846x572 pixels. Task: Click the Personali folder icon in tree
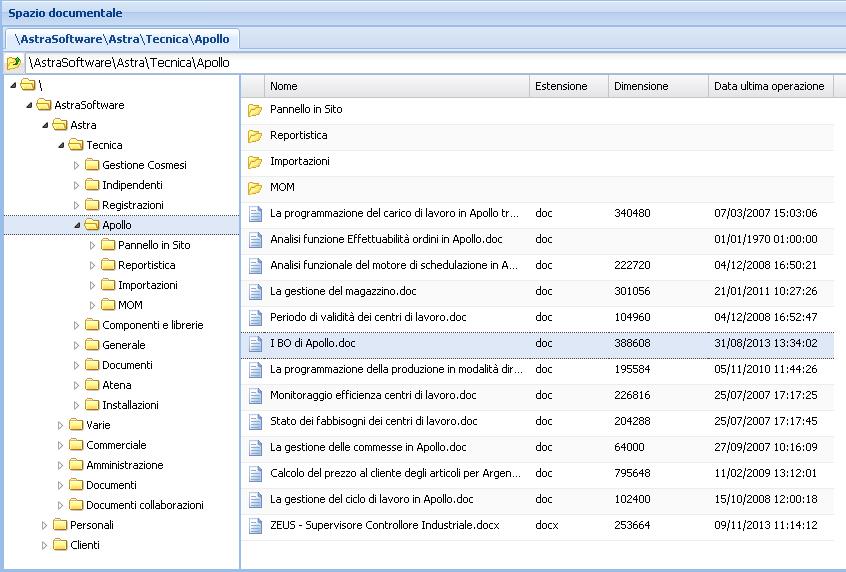[x=60, y=525]
